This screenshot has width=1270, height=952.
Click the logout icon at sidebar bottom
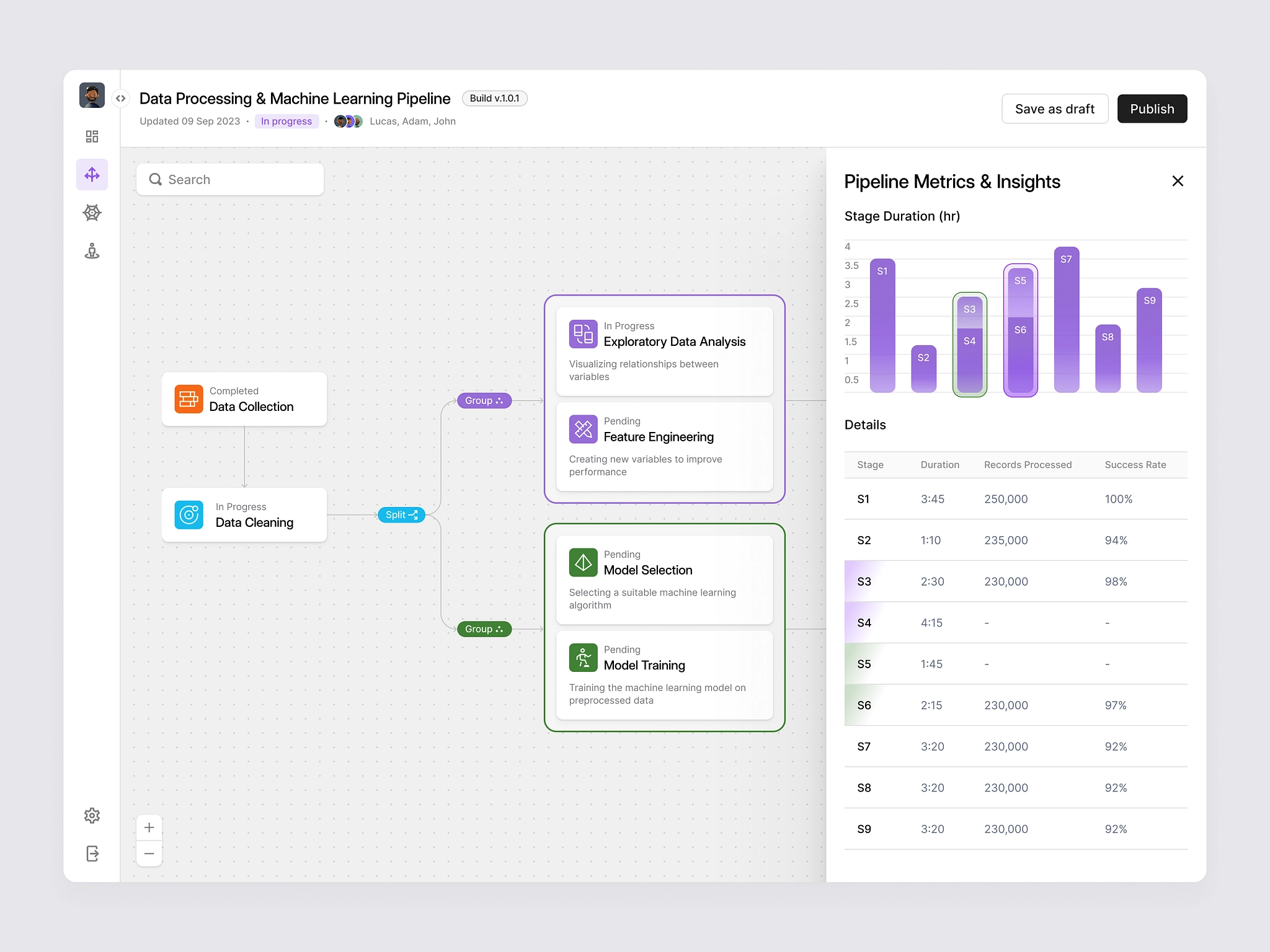(x=92, y=853)
